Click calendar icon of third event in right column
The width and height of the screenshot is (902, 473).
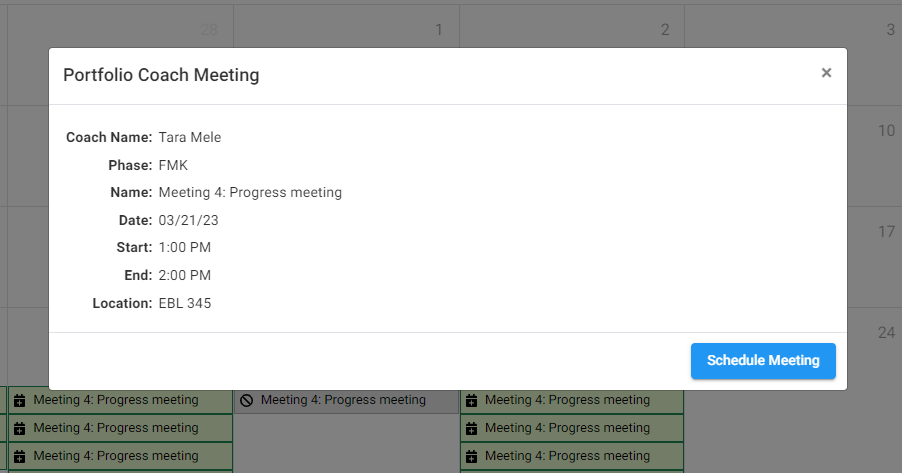(x=472, y=456)
